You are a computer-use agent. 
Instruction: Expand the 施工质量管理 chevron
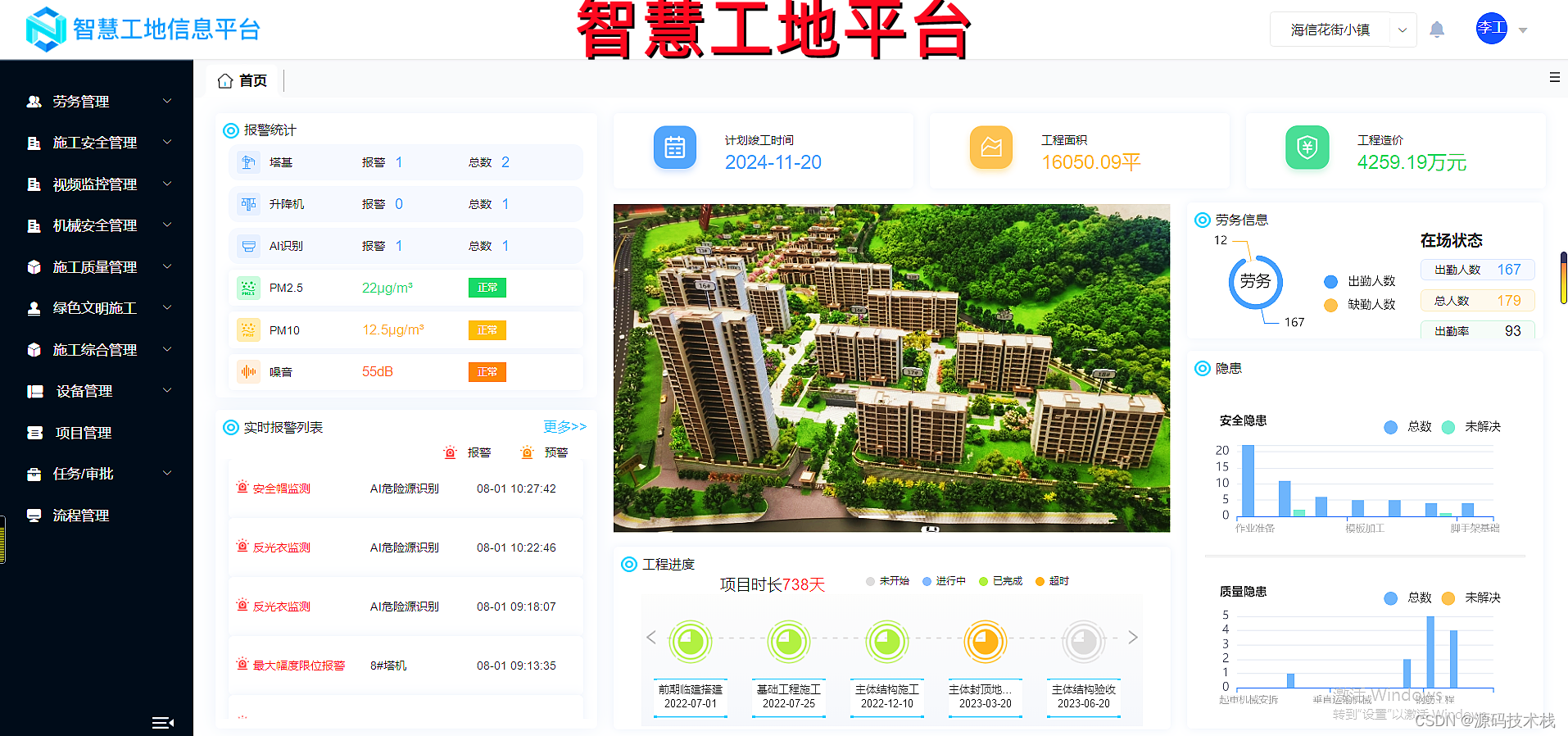(167, 266)
